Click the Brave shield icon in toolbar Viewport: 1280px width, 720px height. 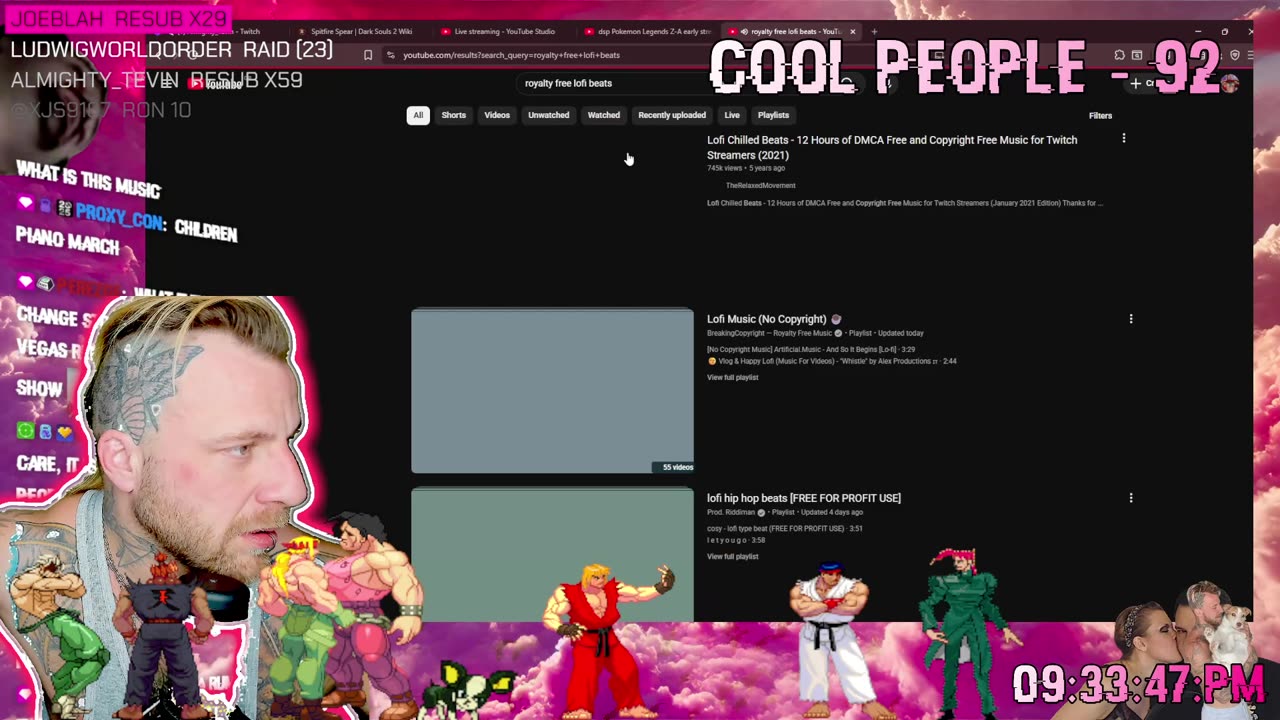coord(1235,55)
